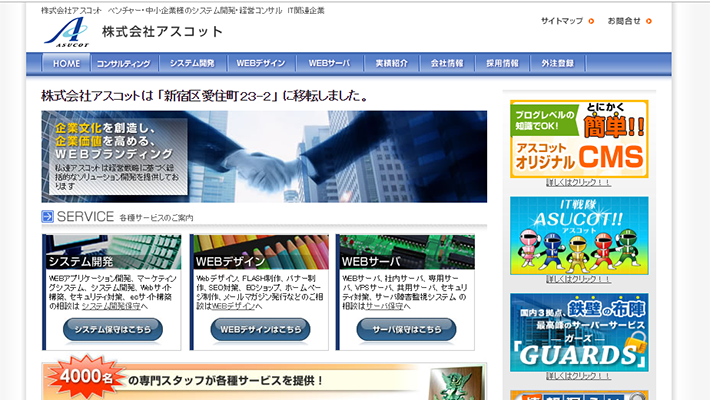This screenshot has height=400, width=710.
Task: Click 詳しくはクリック under GUARDS banner
Action: pos(579,376)
